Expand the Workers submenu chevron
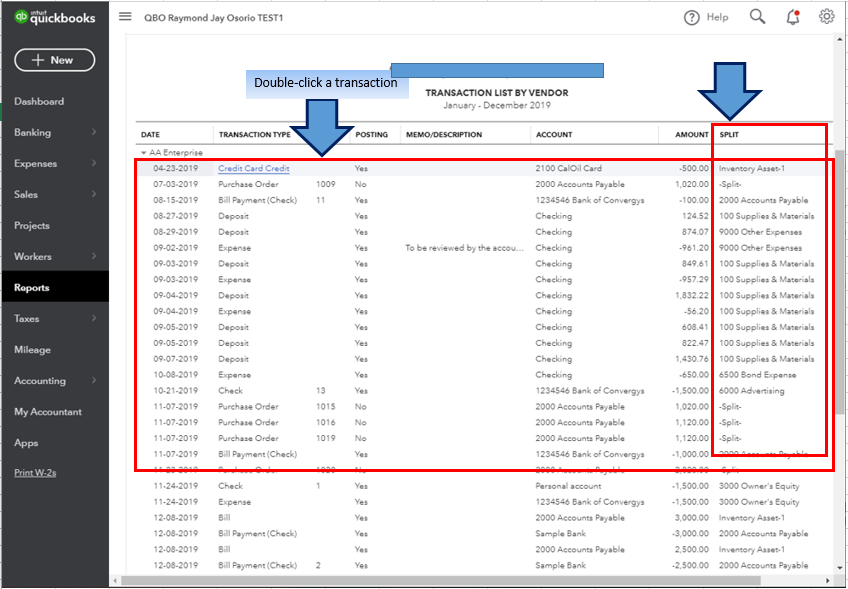 94,256
